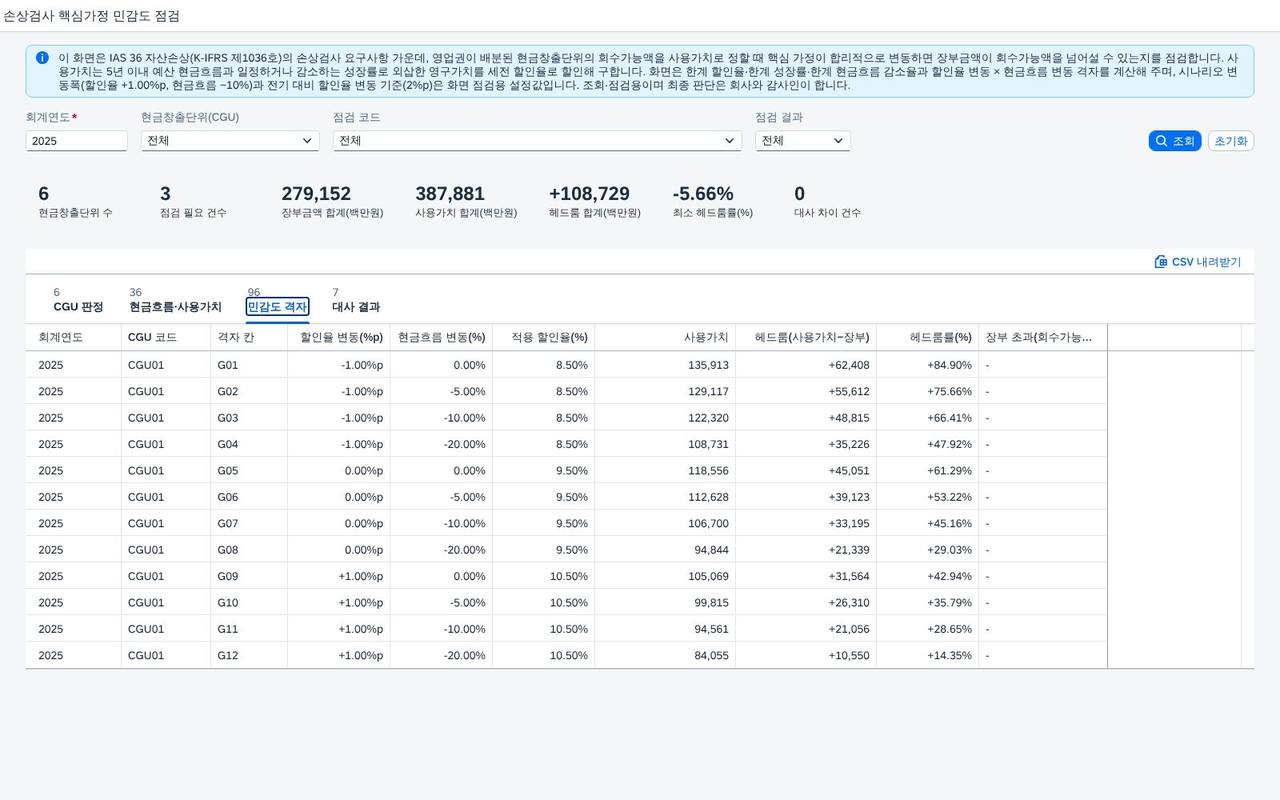Click the 사용가치 value 84,055
The image size is (1280, 800).
711,656
